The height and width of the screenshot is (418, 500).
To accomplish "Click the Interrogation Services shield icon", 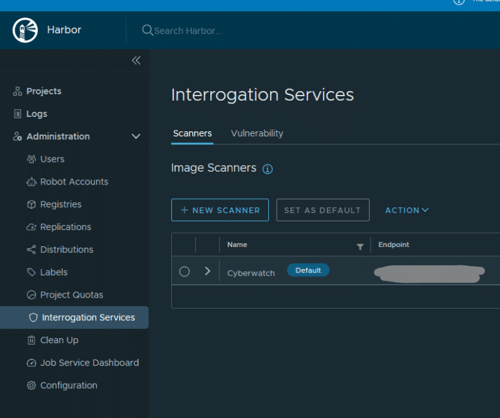I will point(33,318).
